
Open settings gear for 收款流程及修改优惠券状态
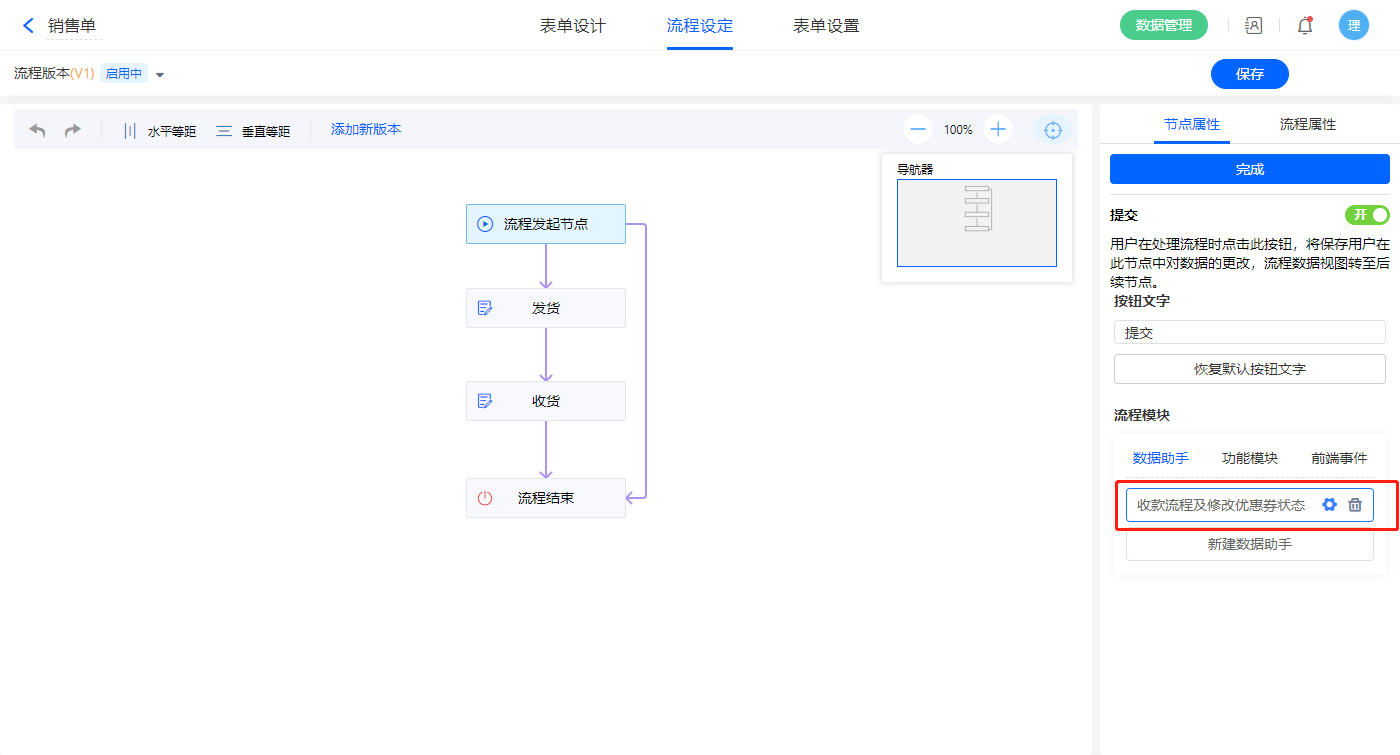coord(1329,505)
